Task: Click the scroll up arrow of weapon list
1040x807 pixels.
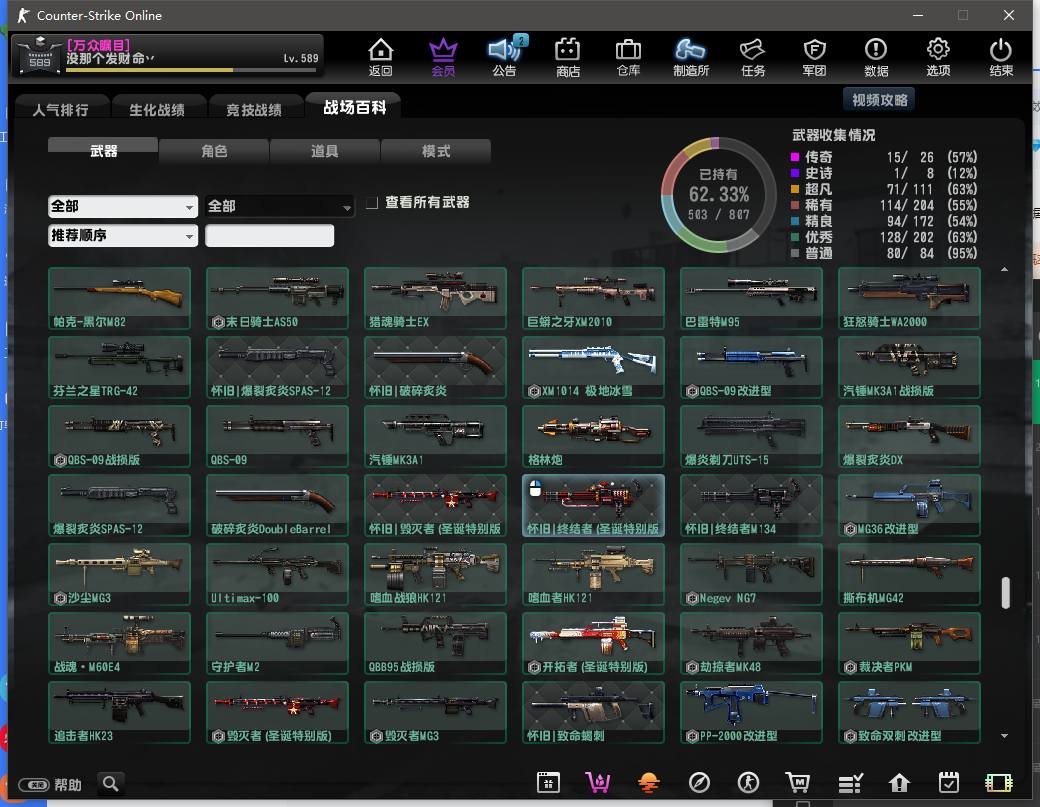Action: point(1004,269)
